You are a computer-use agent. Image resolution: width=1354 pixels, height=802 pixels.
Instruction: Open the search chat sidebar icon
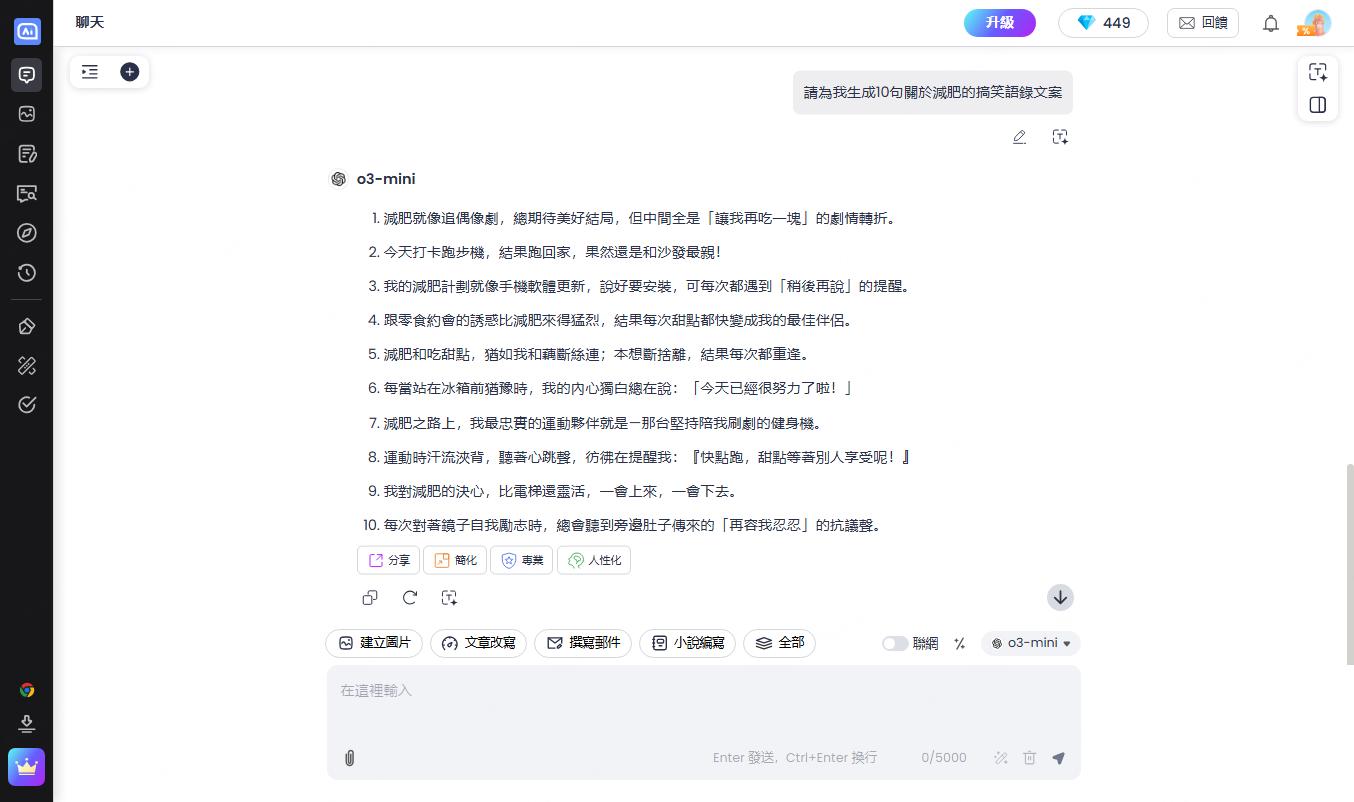[27, 194]
